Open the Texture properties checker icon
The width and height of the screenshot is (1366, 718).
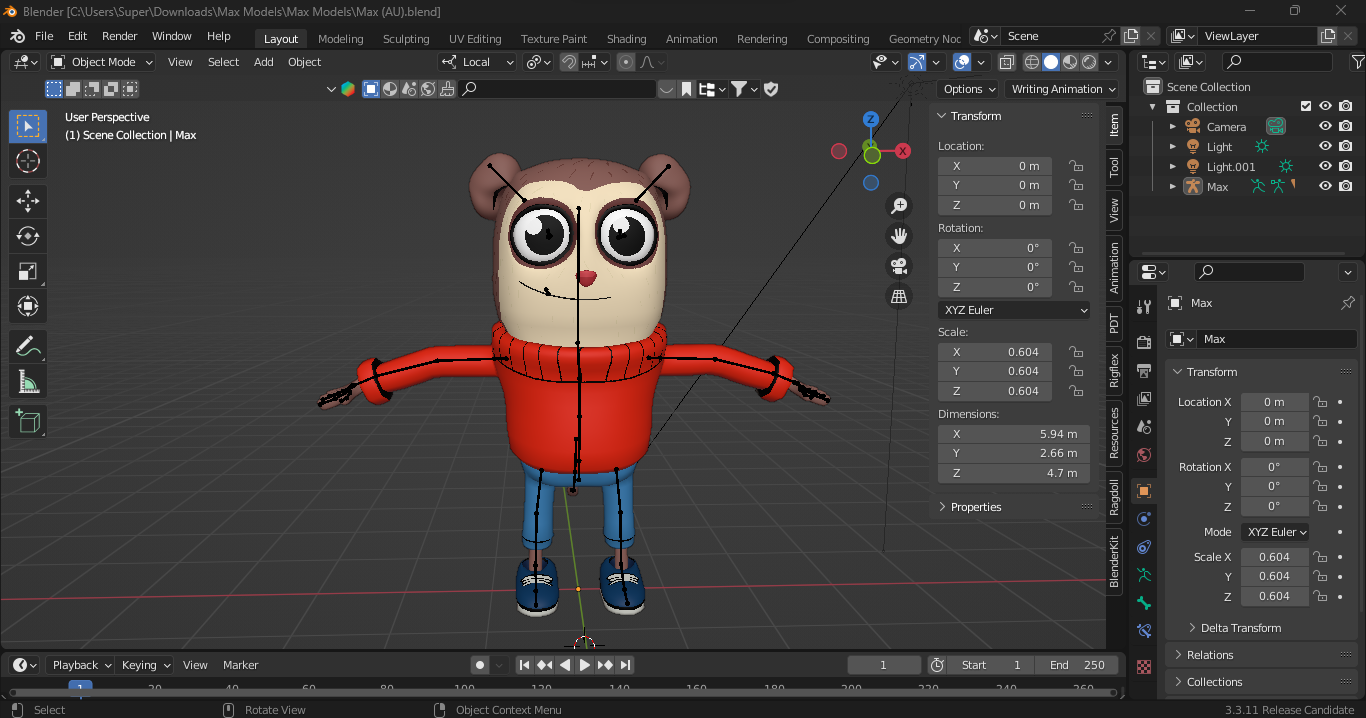coord(1145,666)
